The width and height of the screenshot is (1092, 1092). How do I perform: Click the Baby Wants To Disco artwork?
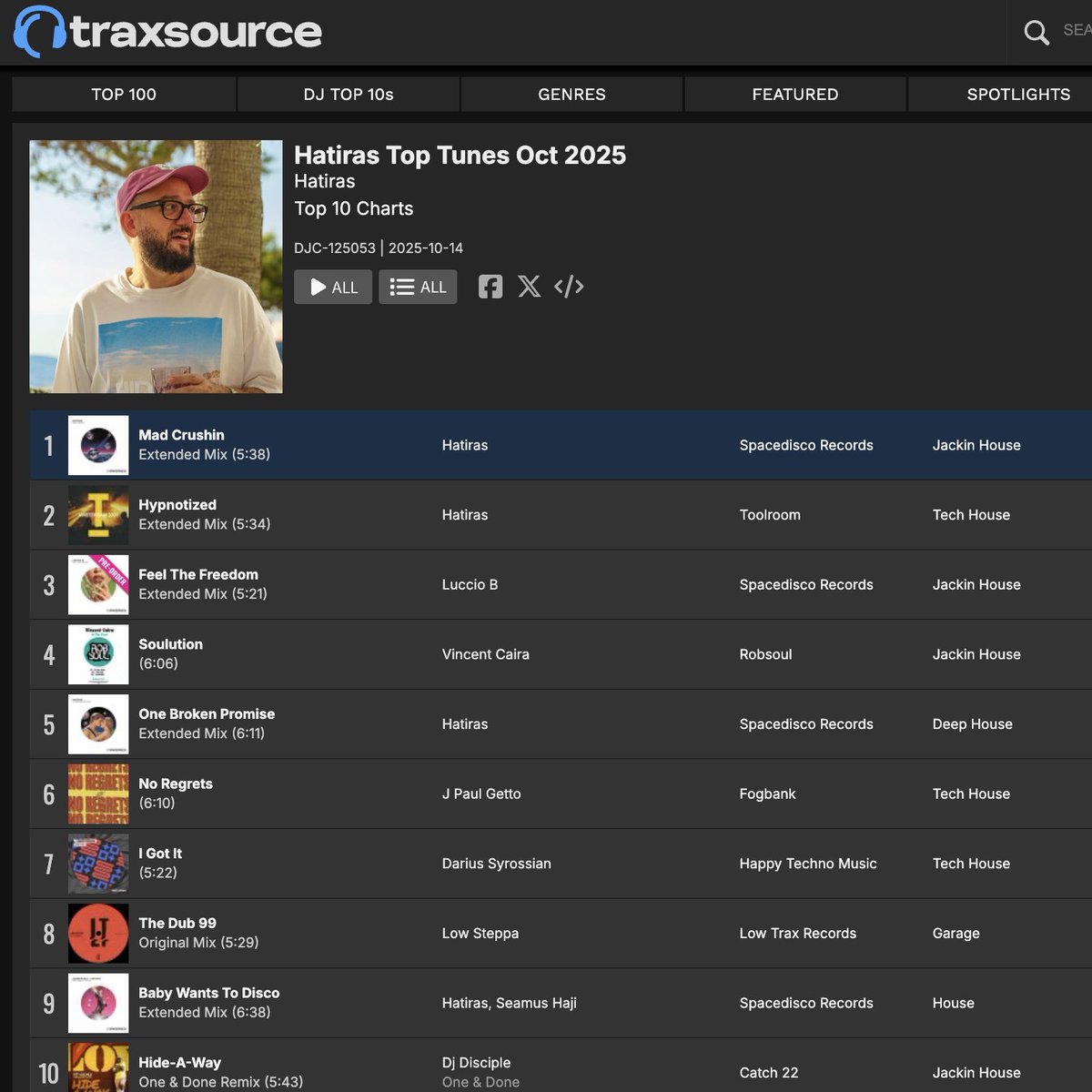(x=98, y=1003)
